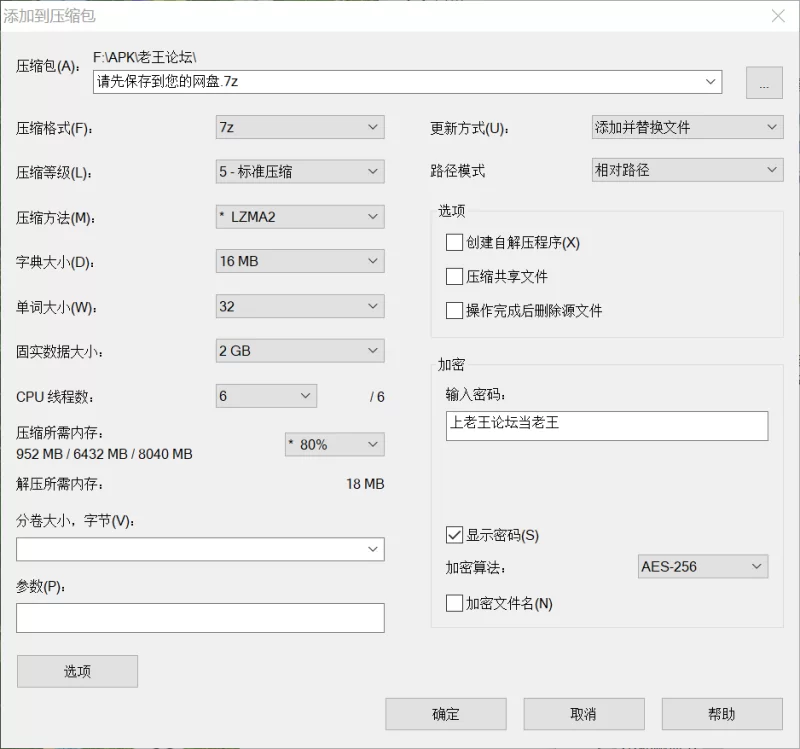Click the "..." browse button for archive path

click(x=764, y=82)
